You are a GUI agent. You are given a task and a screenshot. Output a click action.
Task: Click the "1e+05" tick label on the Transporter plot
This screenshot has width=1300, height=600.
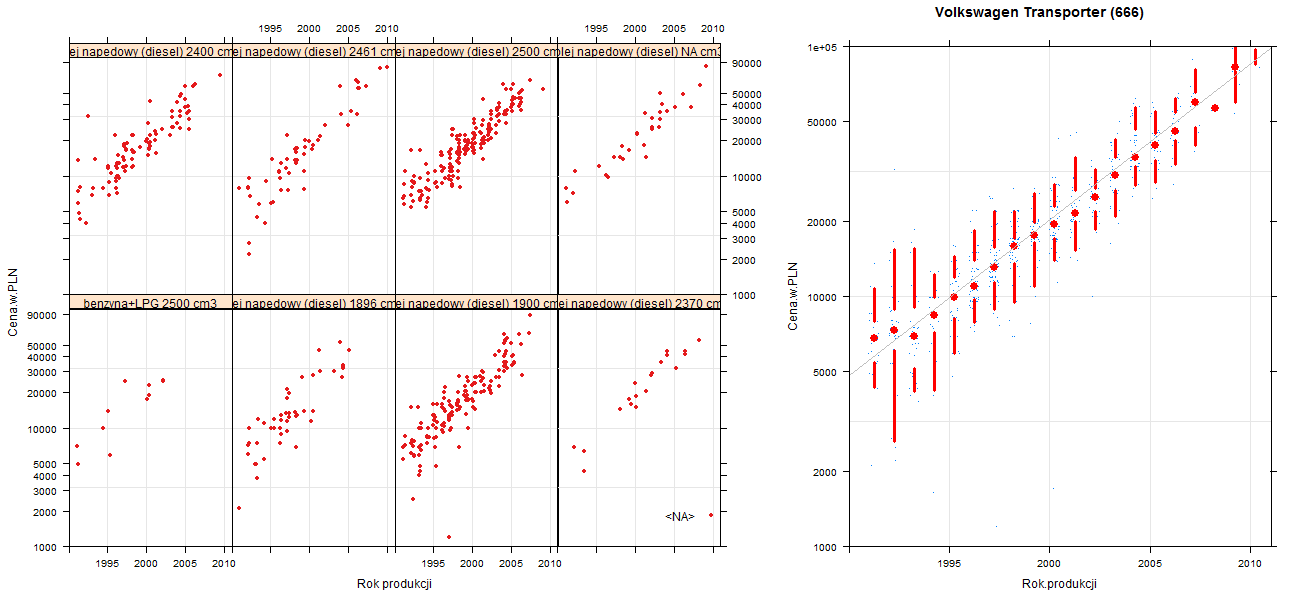point(824,47)
